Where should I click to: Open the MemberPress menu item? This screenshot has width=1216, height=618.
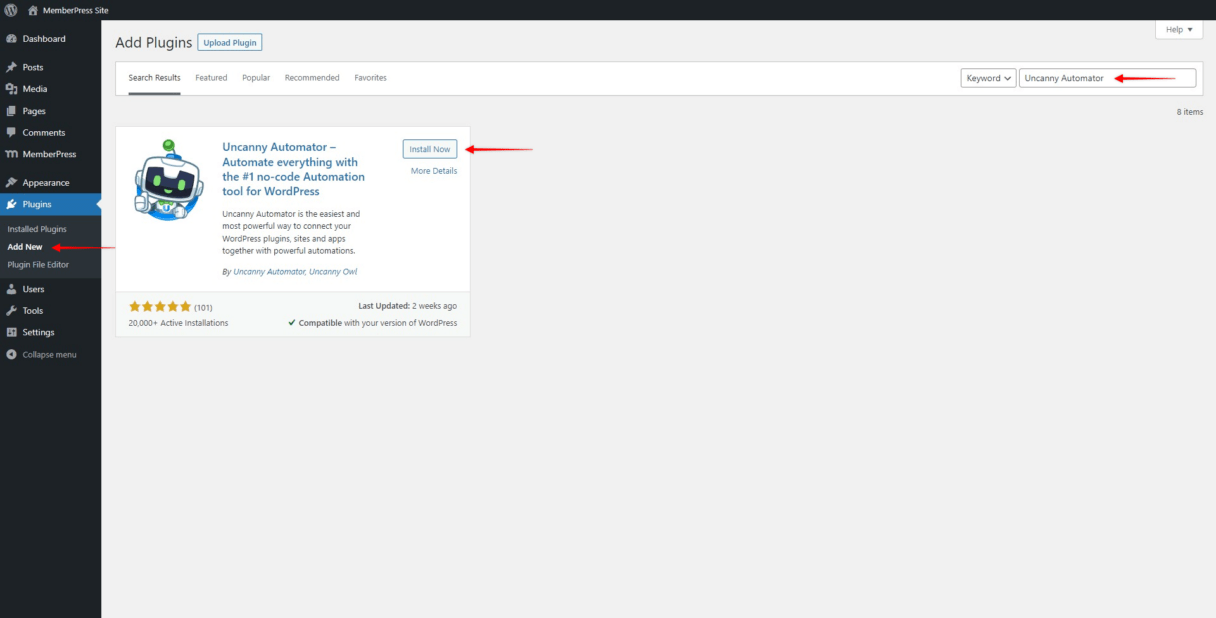point(50,154)
